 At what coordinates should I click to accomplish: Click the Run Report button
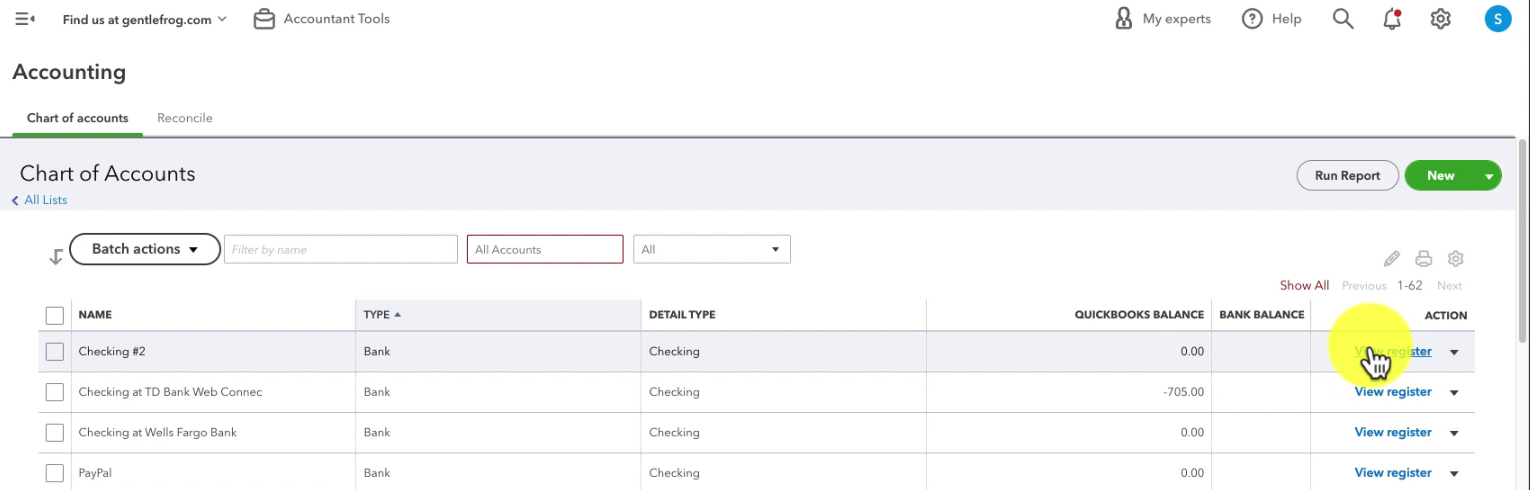click(1346, 175)
